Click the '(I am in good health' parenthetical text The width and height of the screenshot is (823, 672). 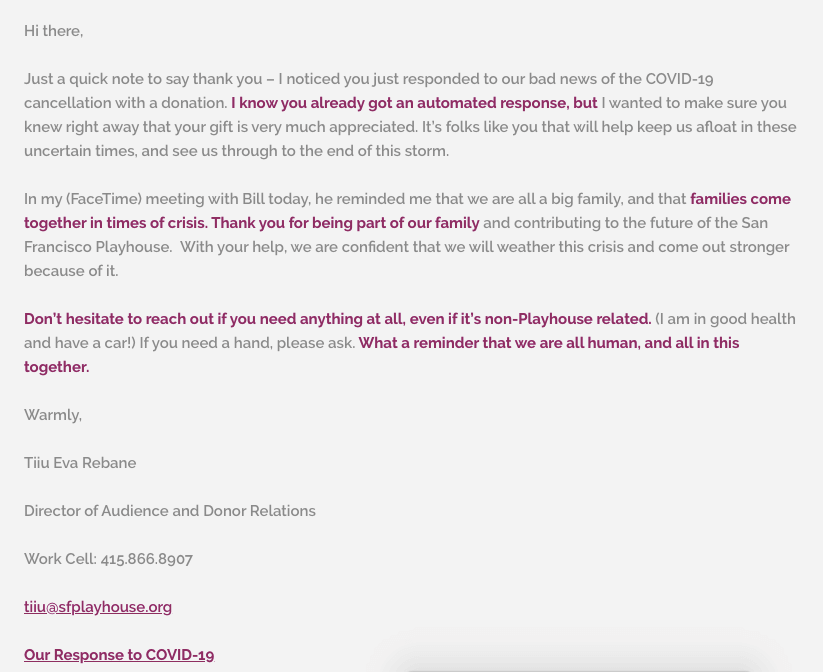(725, 319)
